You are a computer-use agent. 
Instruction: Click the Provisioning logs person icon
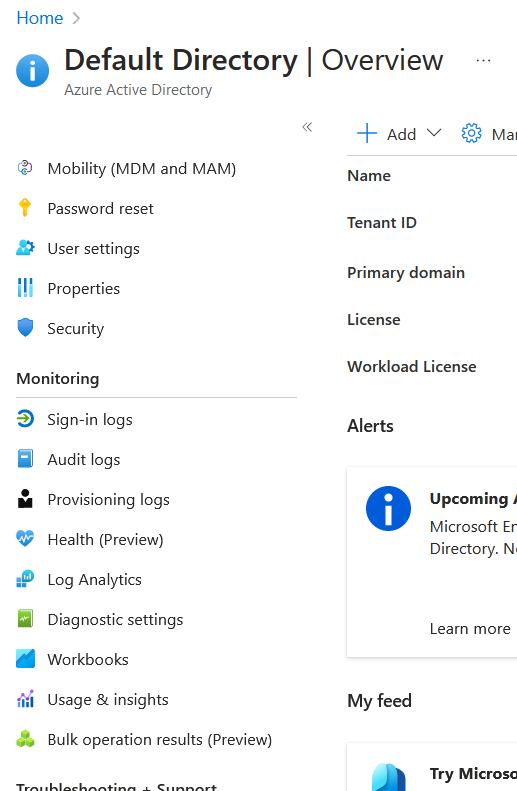coord(25,498)
